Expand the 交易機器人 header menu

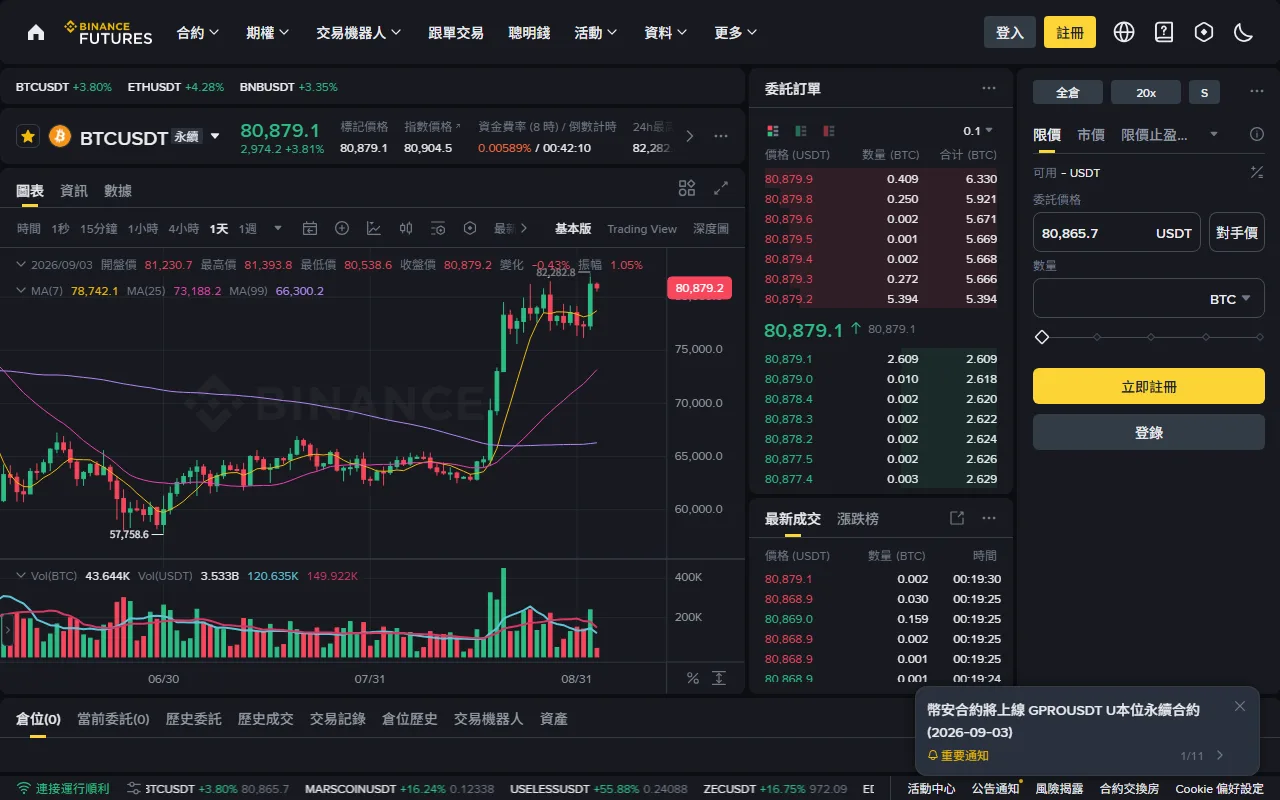point(359,33)
